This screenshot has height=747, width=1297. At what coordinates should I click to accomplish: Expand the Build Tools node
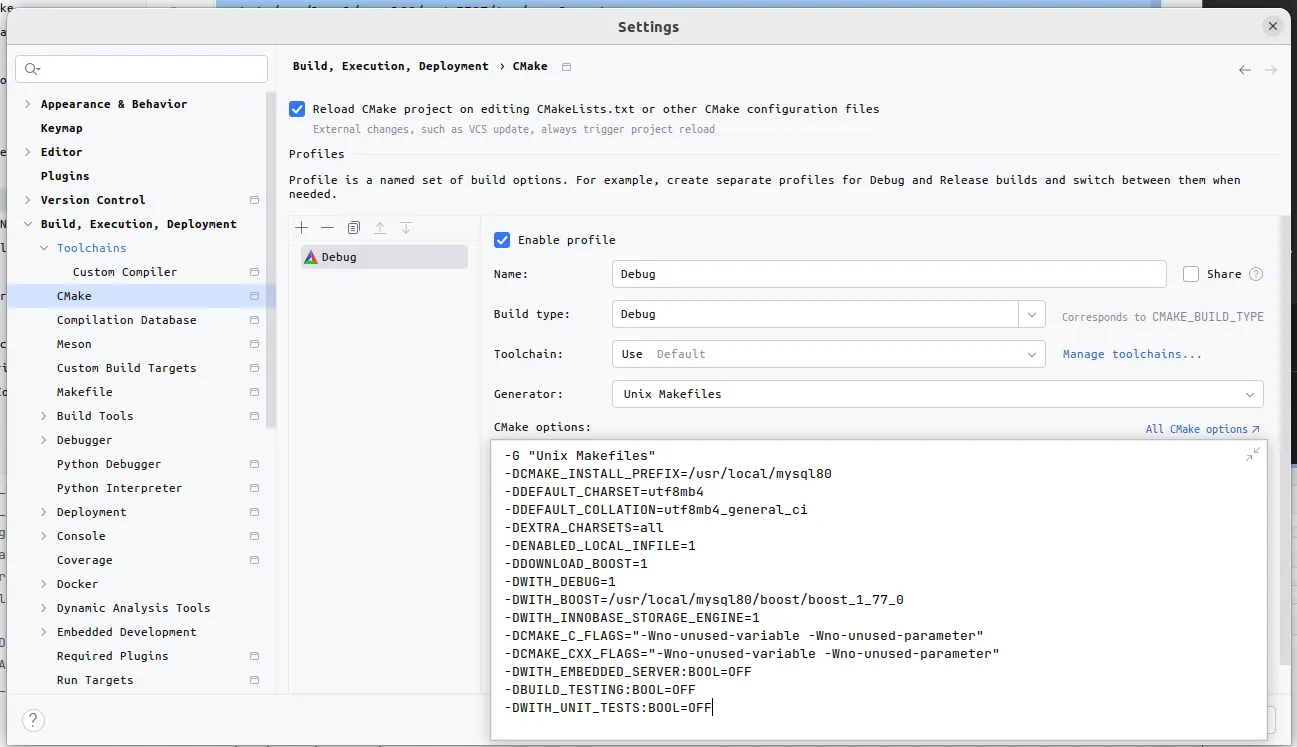(44, 416)
